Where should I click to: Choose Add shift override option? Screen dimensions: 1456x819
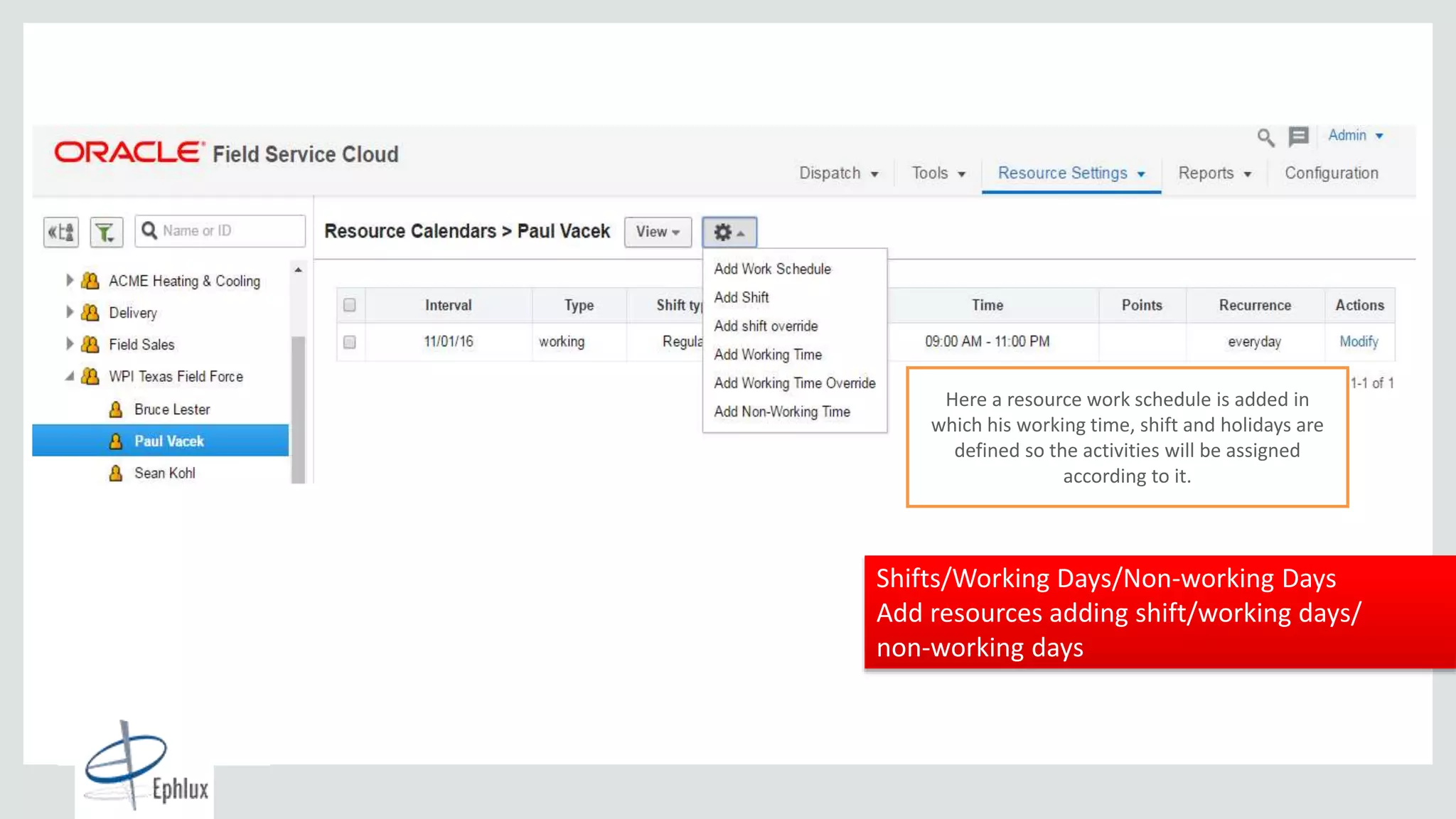coord(766,326)
